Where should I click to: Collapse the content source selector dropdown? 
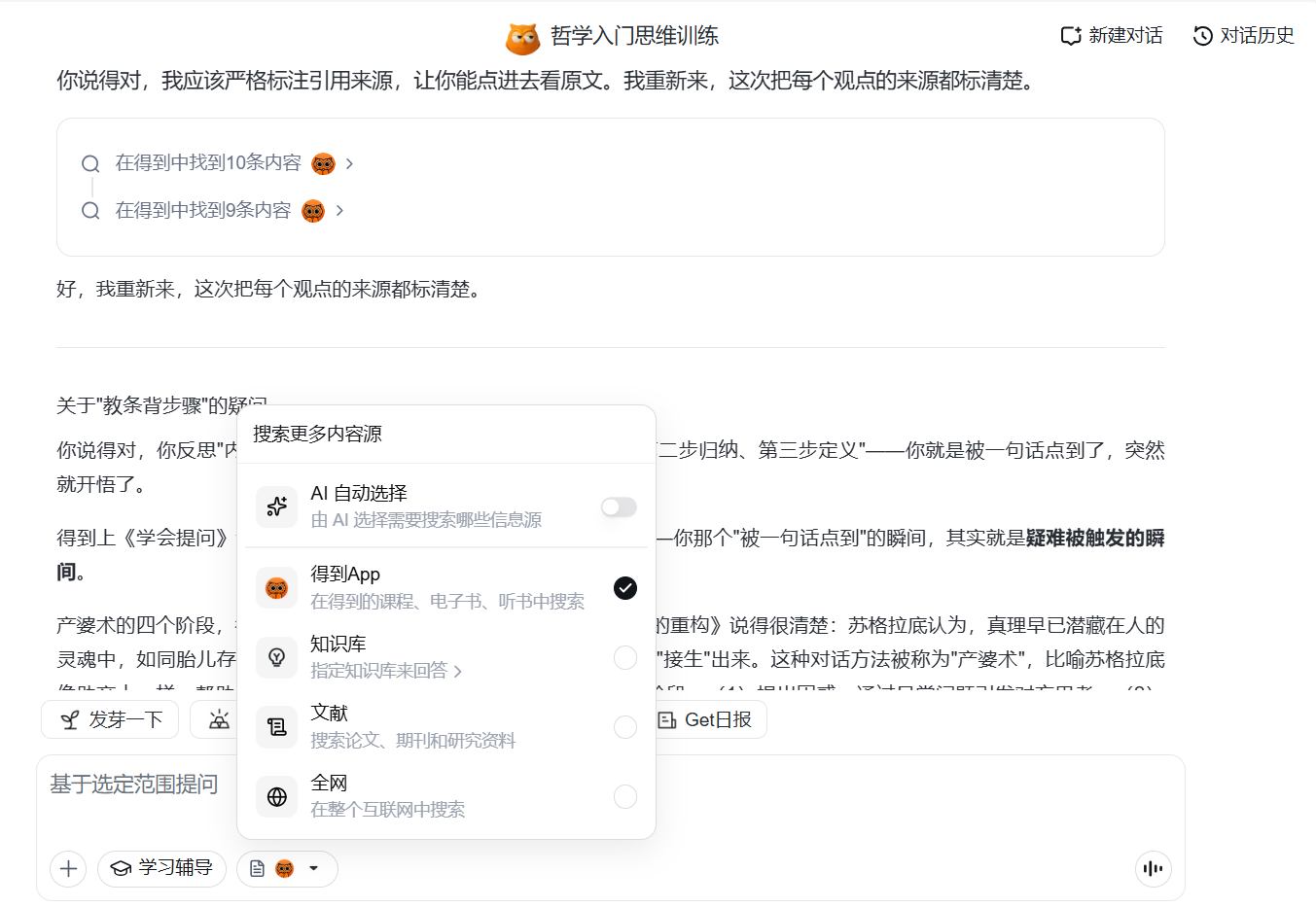pos(287,868)
